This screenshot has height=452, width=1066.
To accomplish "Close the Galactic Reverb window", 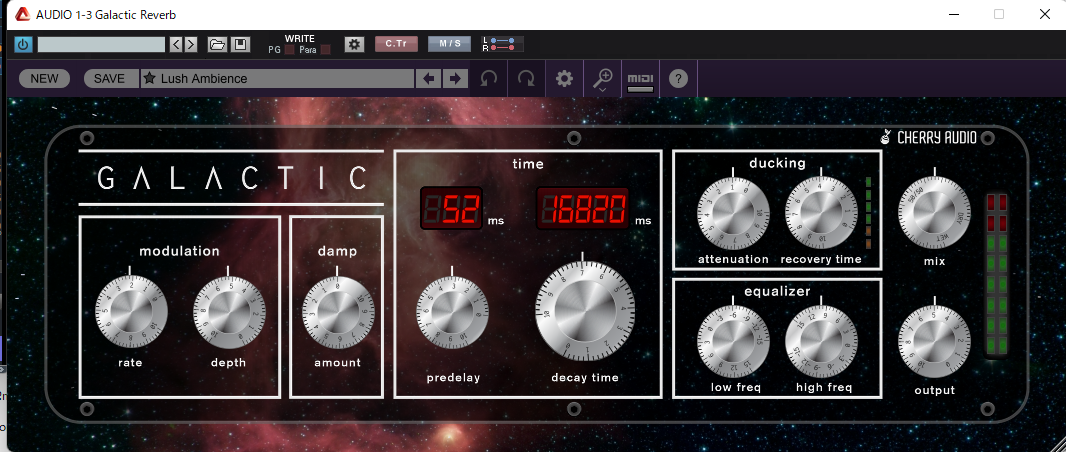I will tap(1044, 14).
